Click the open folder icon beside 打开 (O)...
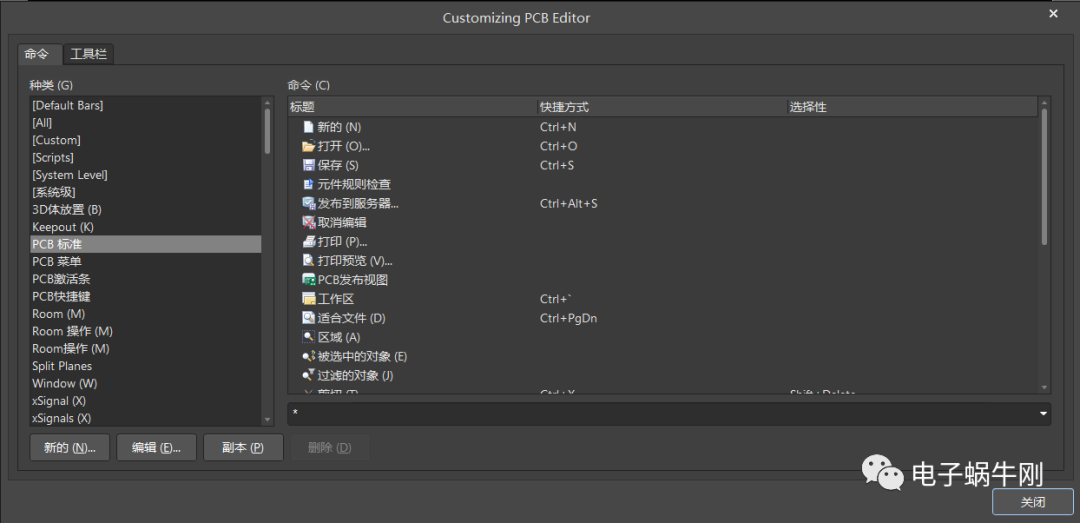Image resolution: width=1080 pixels, height=523 pixels. 309,146
